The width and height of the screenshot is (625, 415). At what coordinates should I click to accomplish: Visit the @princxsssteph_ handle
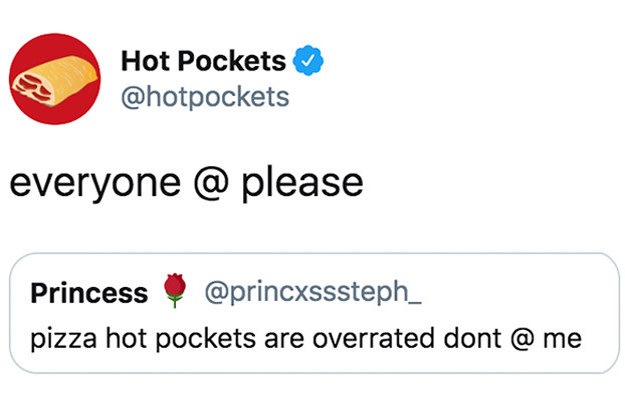click(313, 292)
